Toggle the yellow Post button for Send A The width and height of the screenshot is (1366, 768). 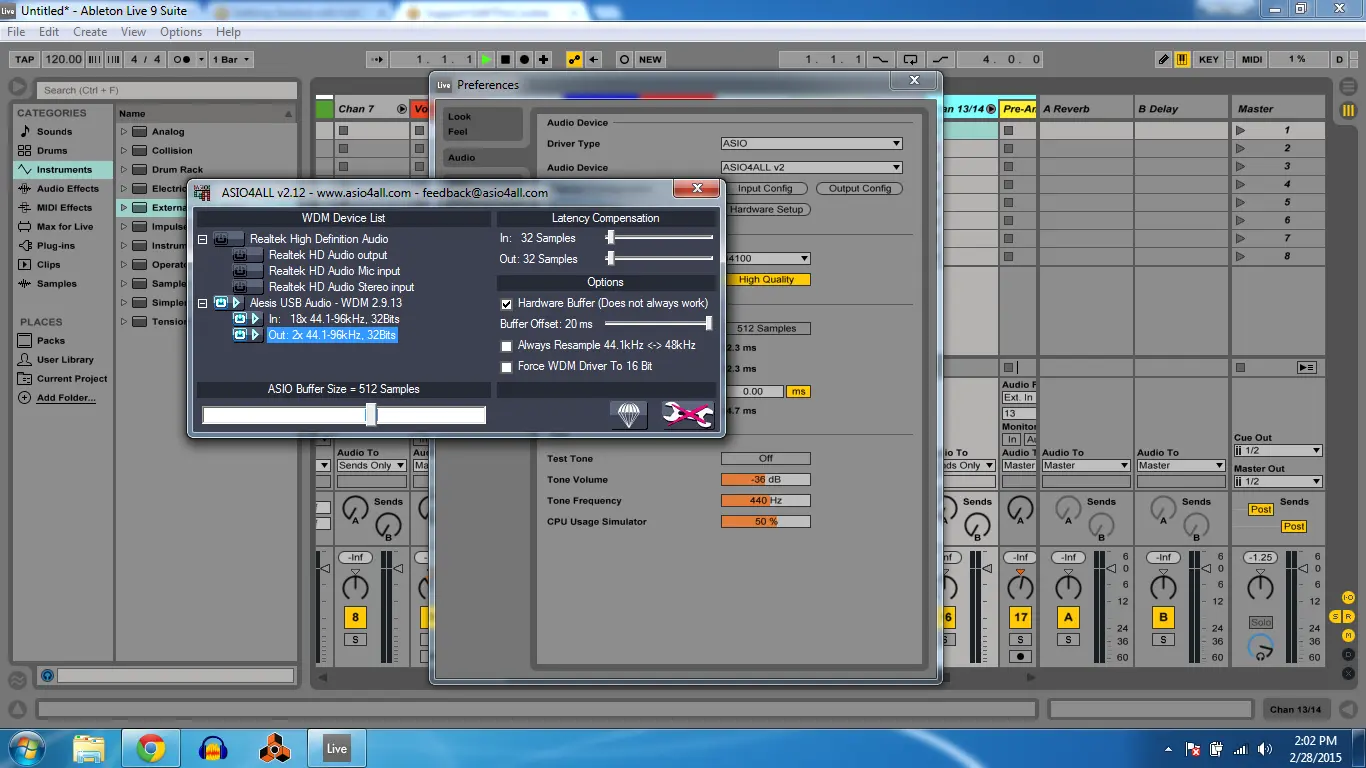[1261, 509]
